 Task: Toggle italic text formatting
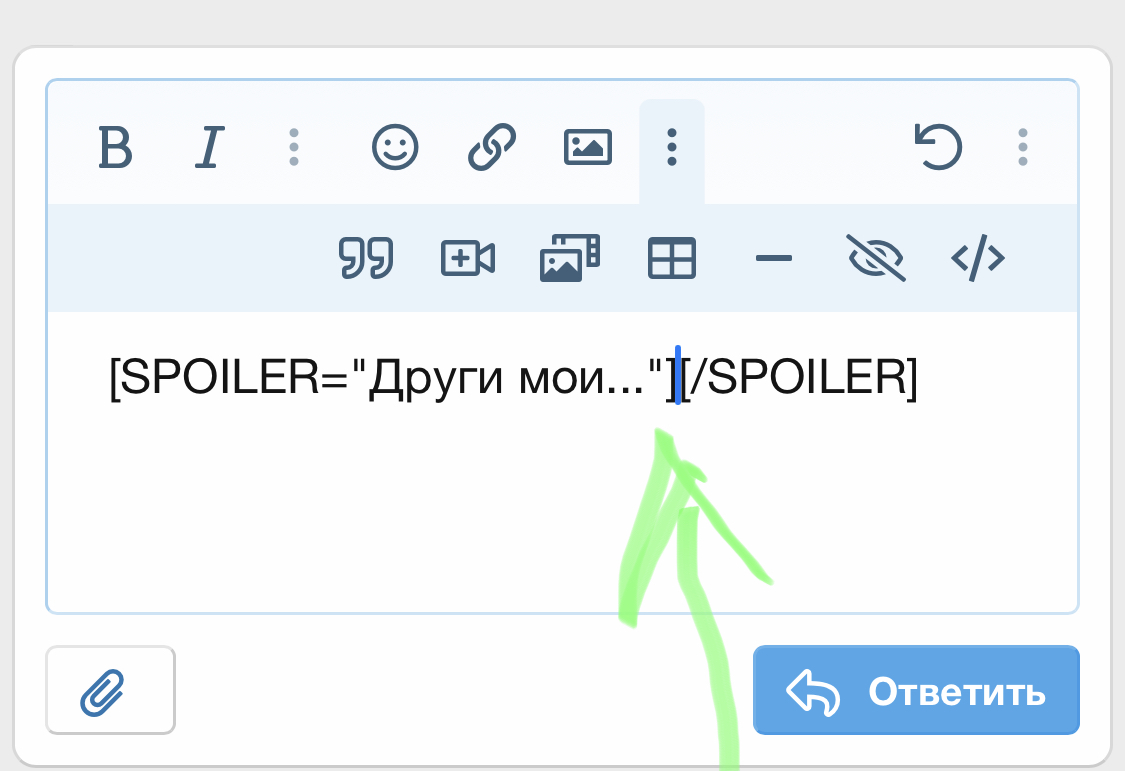[x=208, y=148]
